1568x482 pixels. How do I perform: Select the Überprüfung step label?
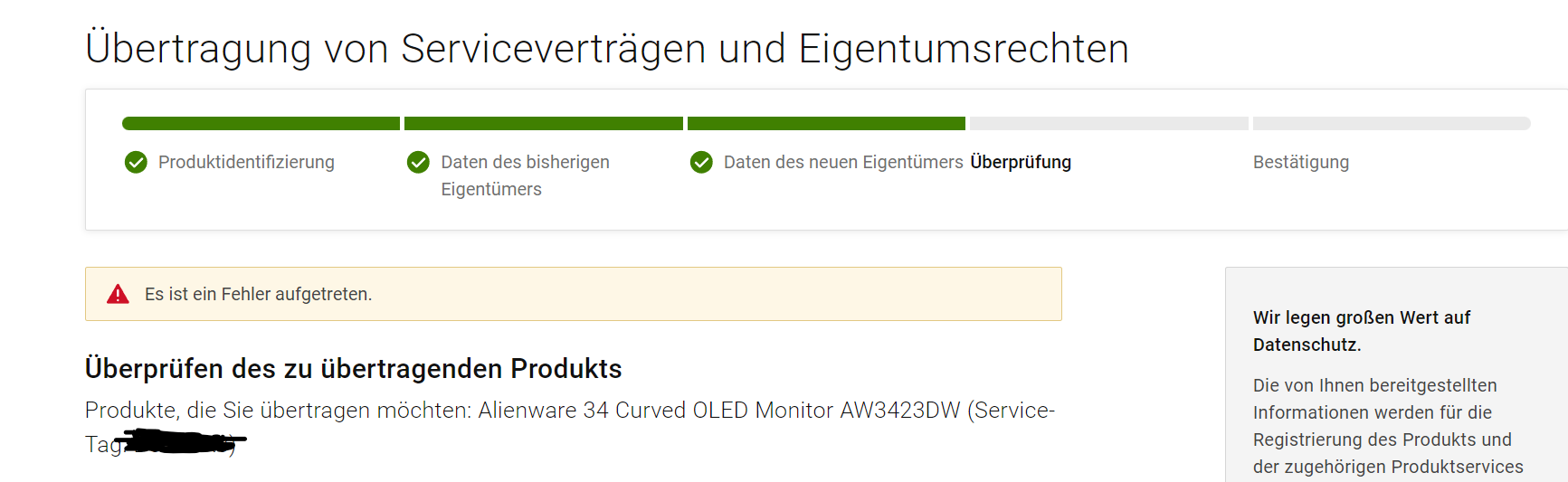[1021, 162]
